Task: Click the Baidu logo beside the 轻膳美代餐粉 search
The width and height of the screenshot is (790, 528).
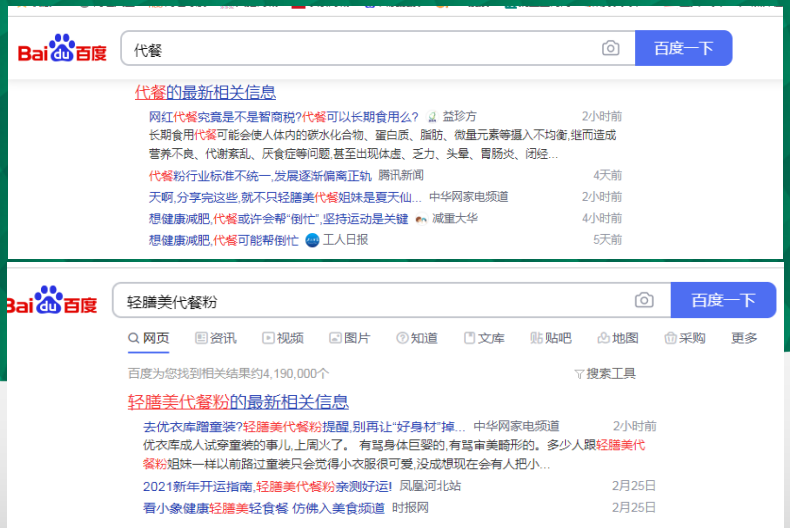Action: click(x=50, y=301)
